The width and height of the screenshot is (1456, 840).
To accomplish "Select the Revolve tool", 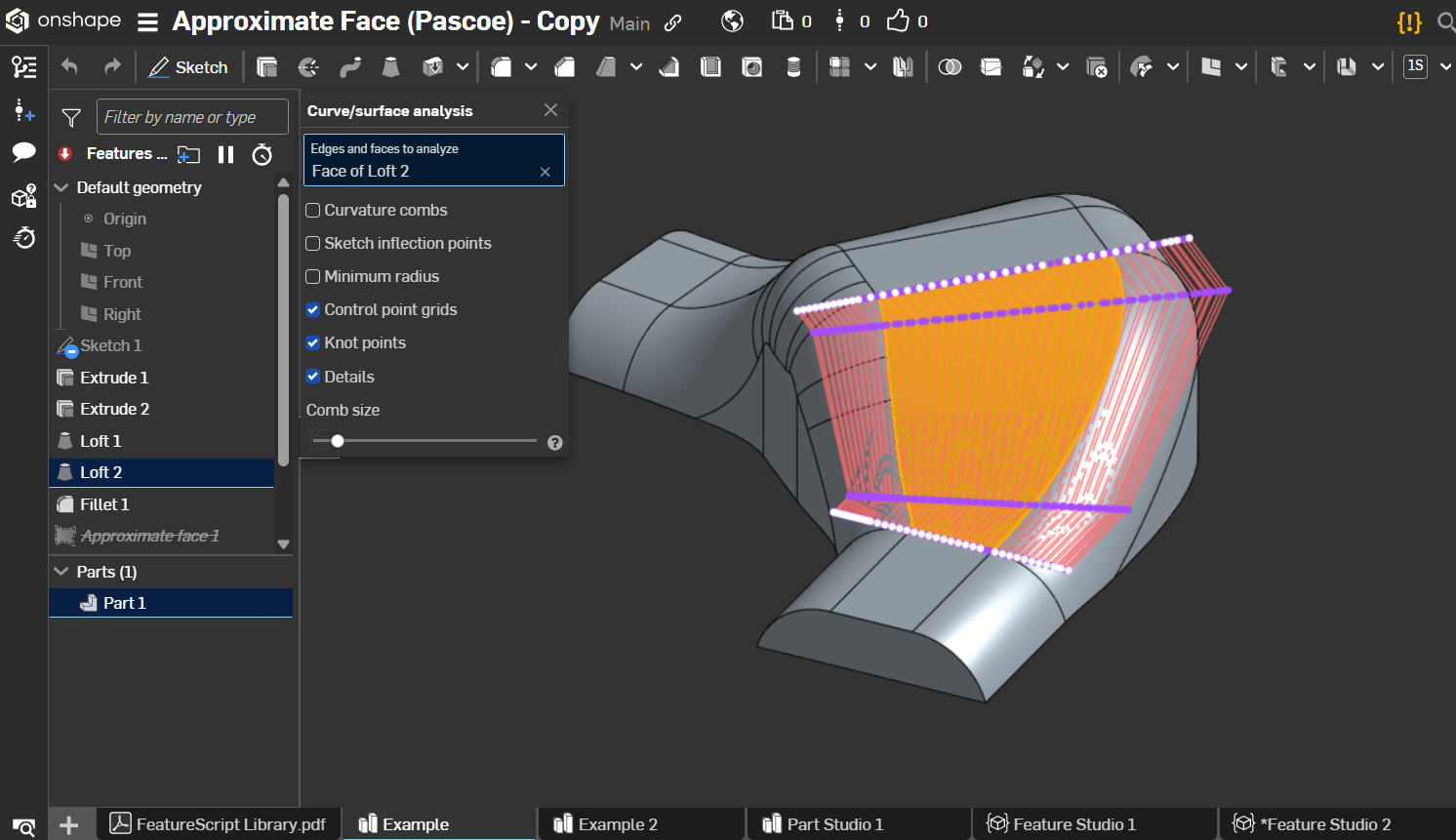I will tap(308, 66).
